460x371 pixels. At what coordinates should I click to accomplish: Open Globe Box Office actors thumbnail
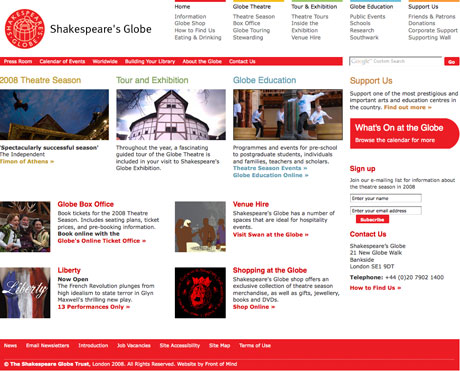25,226
